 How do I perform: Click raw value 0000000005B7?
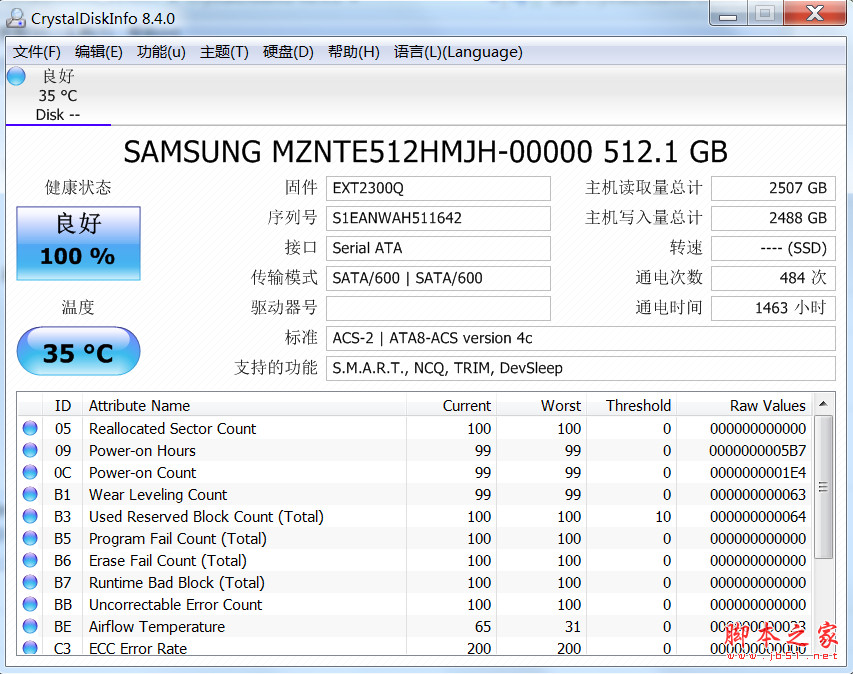coord(757,450)
